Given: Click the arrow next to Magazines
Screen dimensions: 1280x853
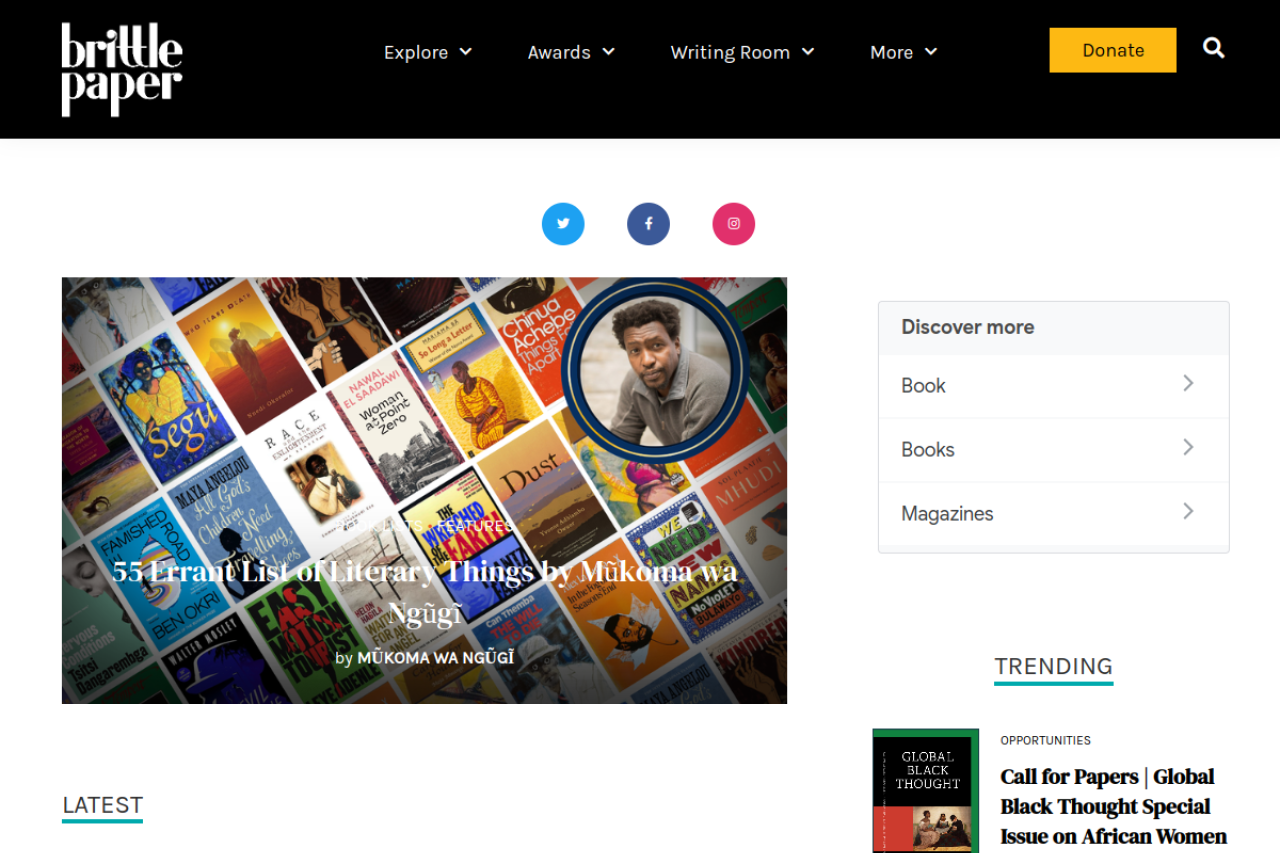Looking at the screenshot, I should (x=1188, y=511).
